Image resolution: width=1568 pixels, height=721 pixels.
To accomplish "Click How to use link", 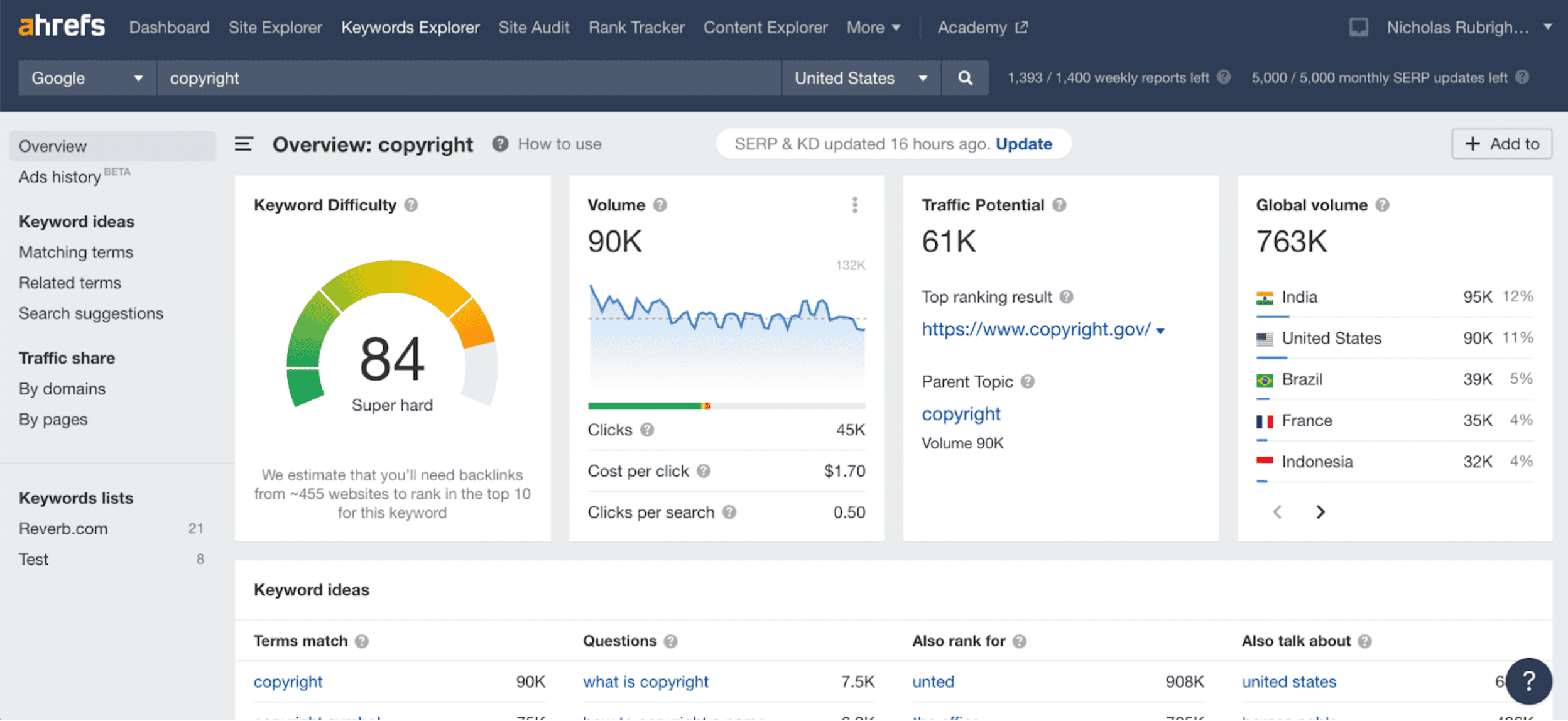I will (559, 144).
